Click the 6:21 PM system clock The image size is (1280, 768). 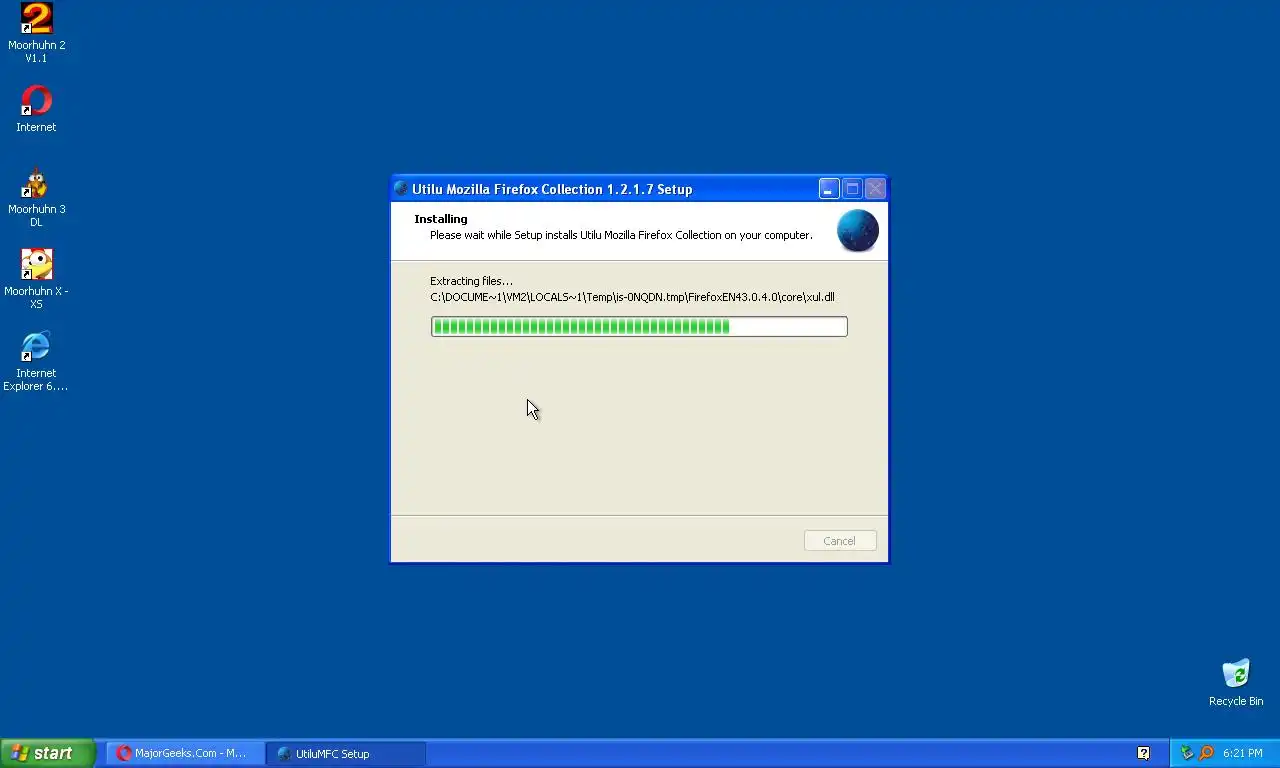1242,753
